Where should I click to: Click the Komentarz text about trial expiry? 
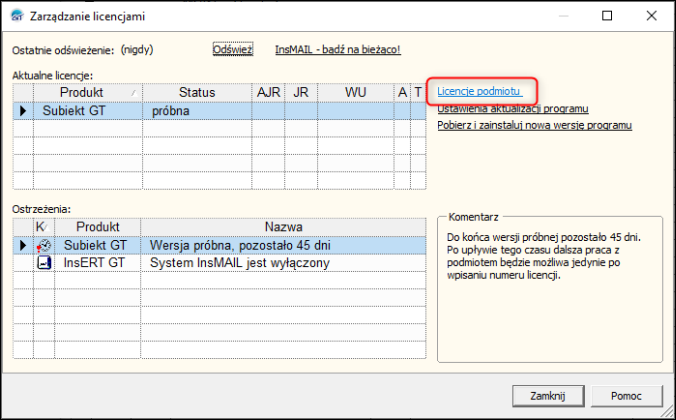pos(544,256)
